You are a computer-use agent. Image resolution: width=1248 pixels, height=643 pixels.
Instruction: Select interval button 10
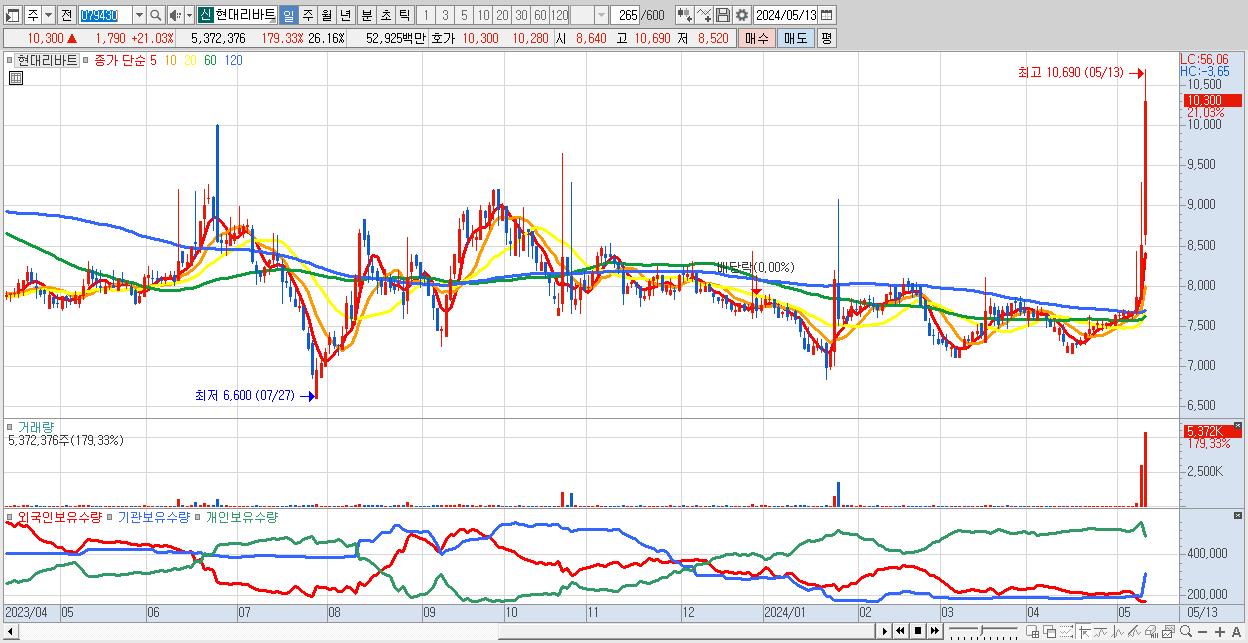coord(483,15)
